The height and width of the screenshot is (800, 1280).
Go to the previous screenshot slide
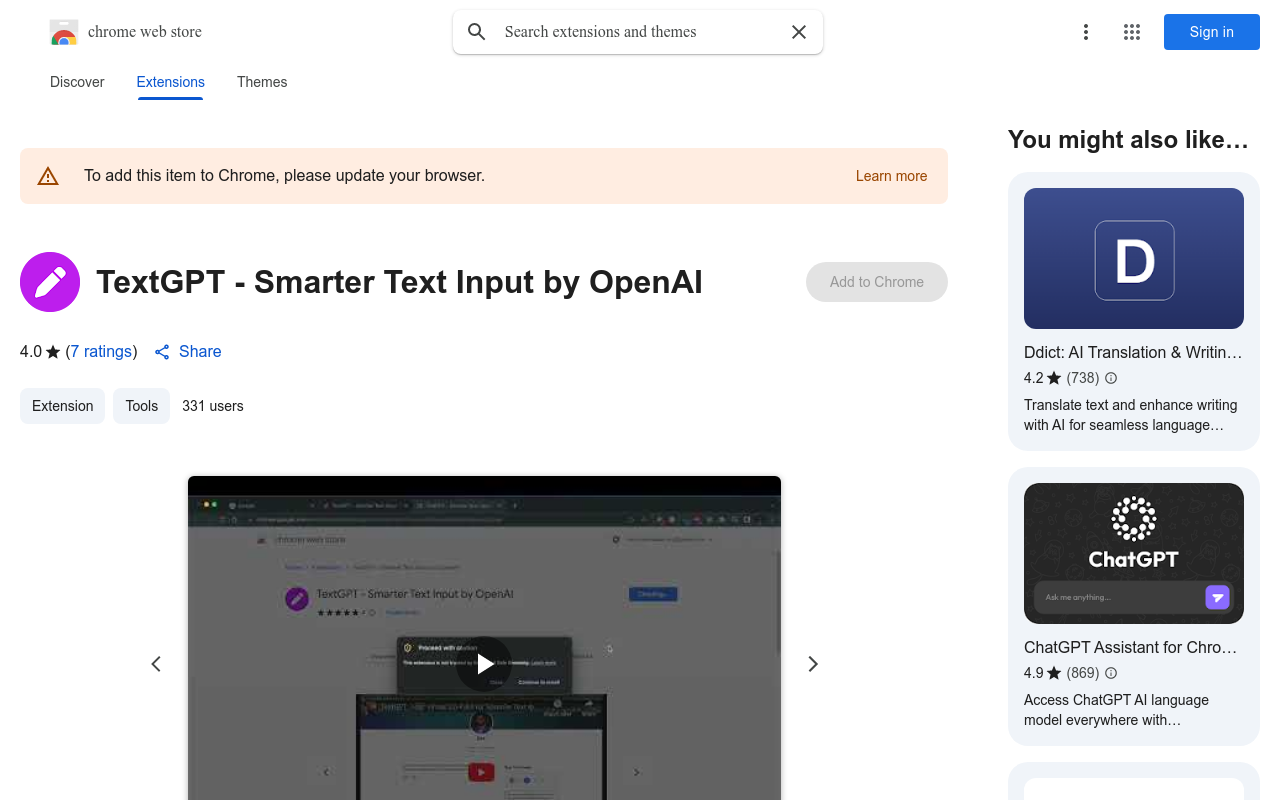pos(156,664)
